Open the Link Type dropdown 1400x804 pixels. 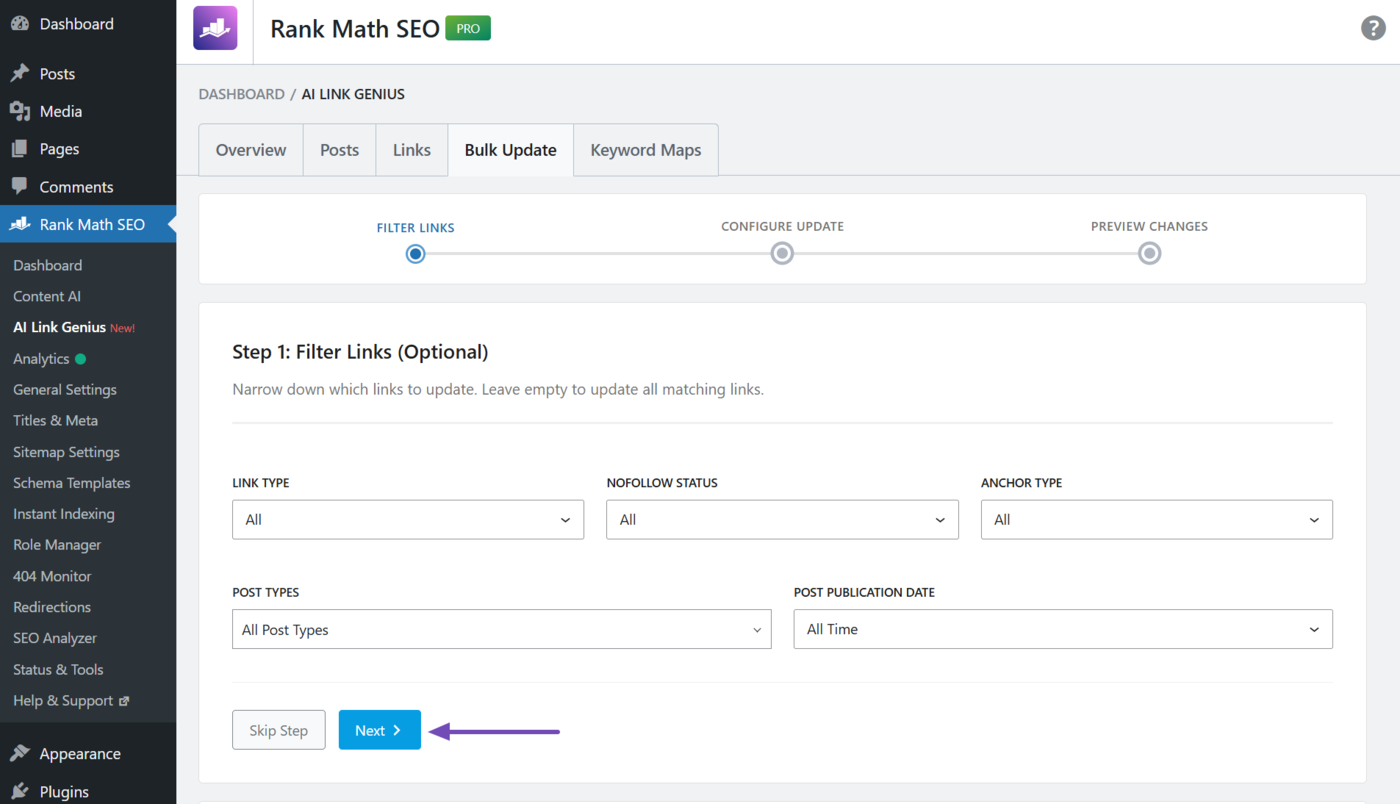(x=408, y=520)
